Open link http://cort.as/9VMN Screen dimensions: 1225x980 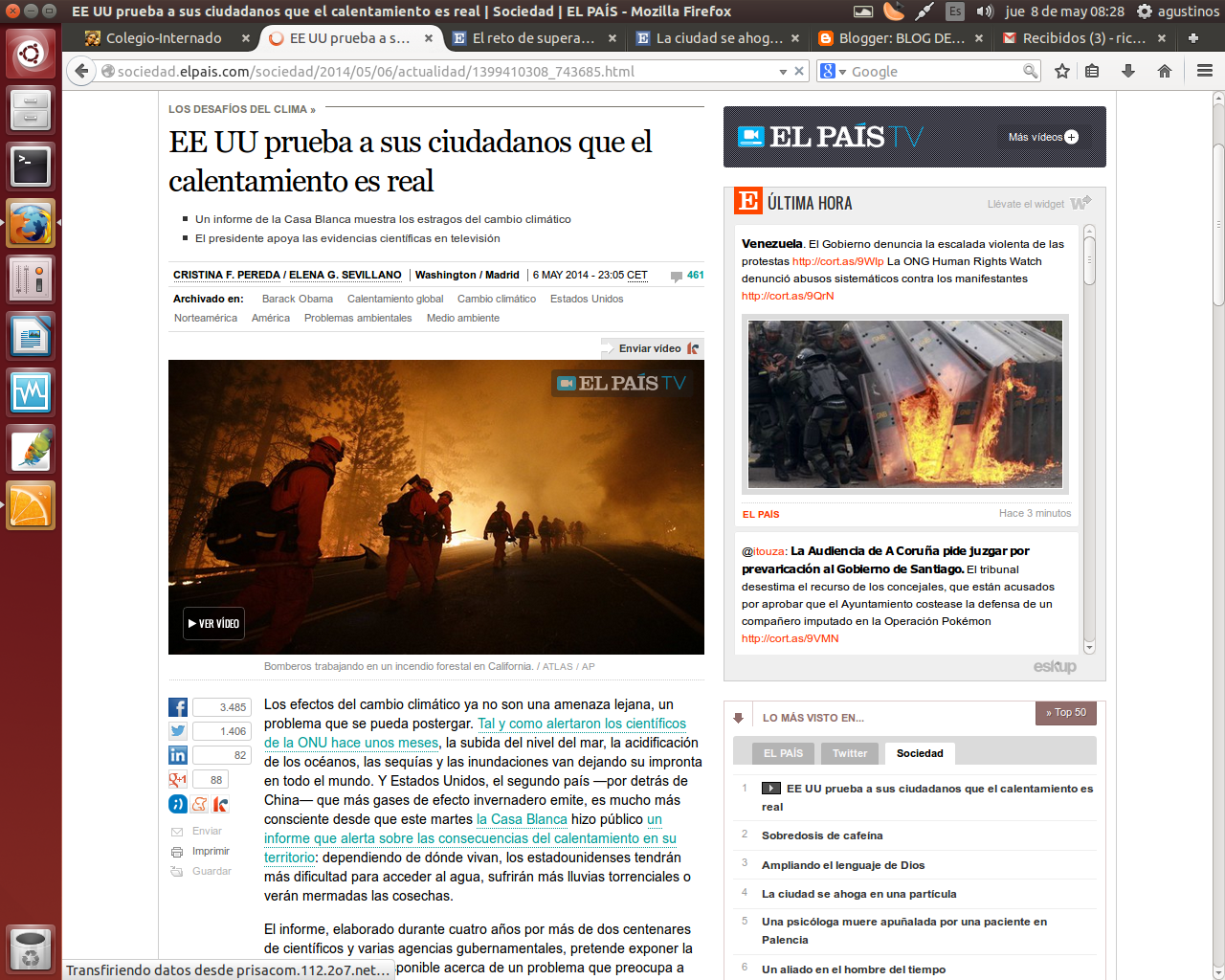791,638
